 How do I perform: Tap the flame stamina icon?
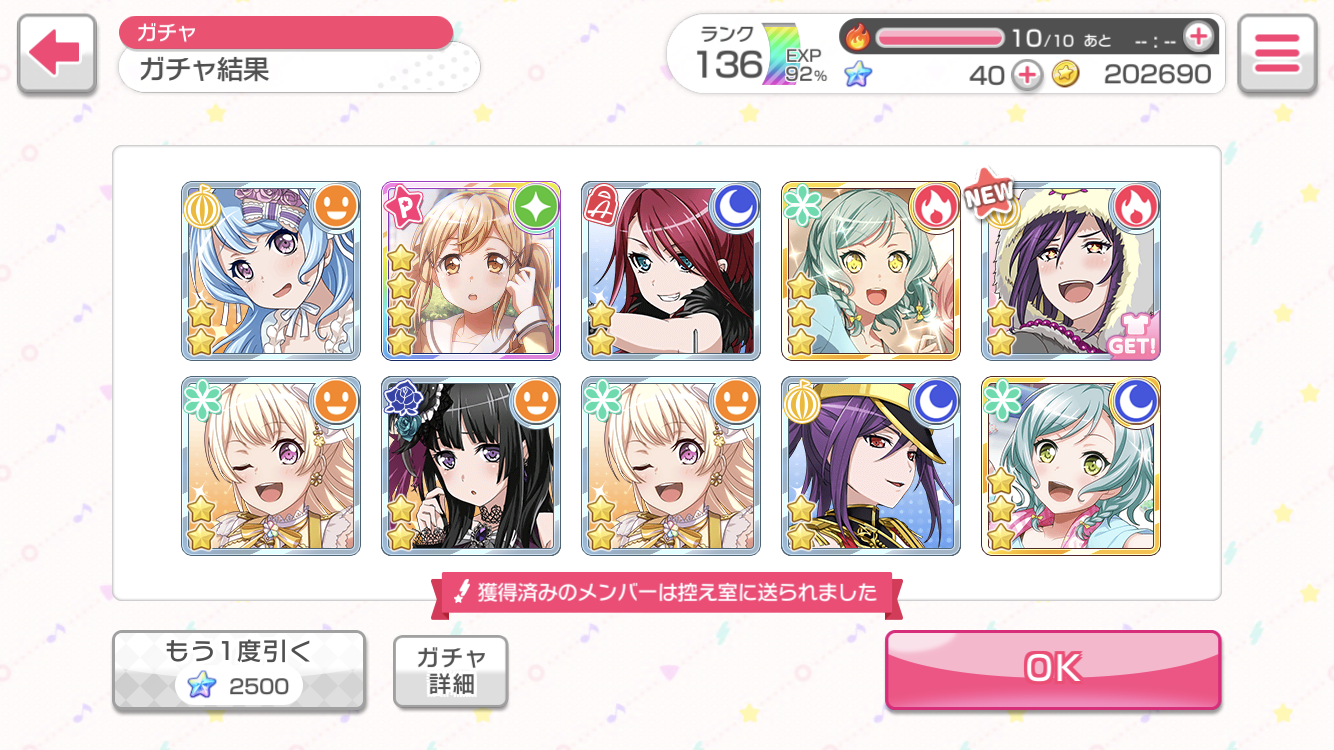coord(858,38)
